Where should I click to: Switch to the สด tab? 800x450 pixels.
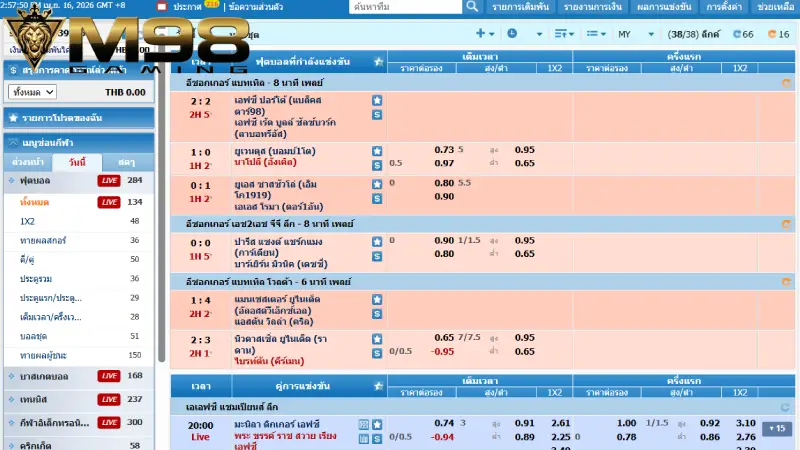(x=128, y=162)
